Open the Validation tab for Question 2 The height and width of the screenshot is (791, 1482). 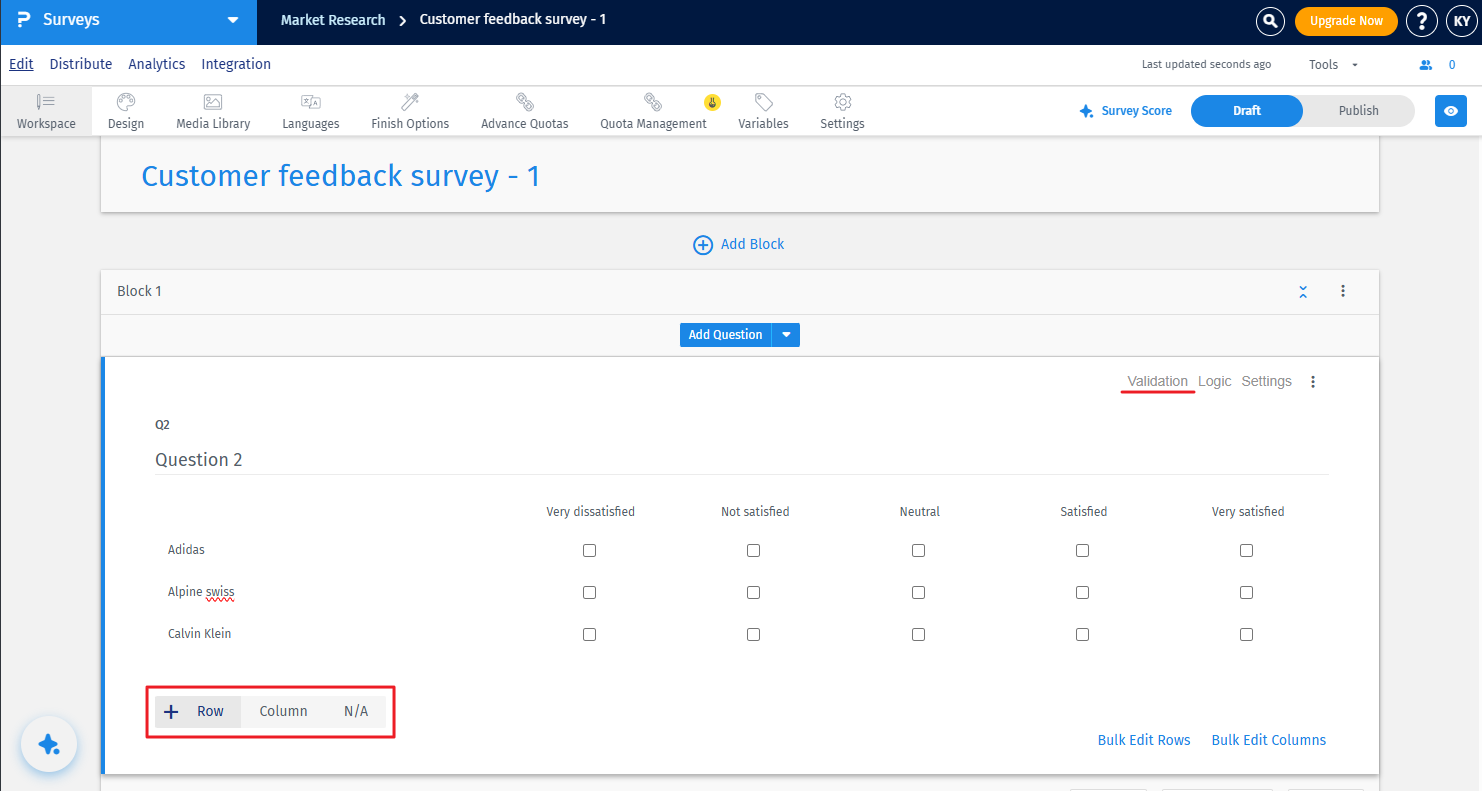(1157, 381)
